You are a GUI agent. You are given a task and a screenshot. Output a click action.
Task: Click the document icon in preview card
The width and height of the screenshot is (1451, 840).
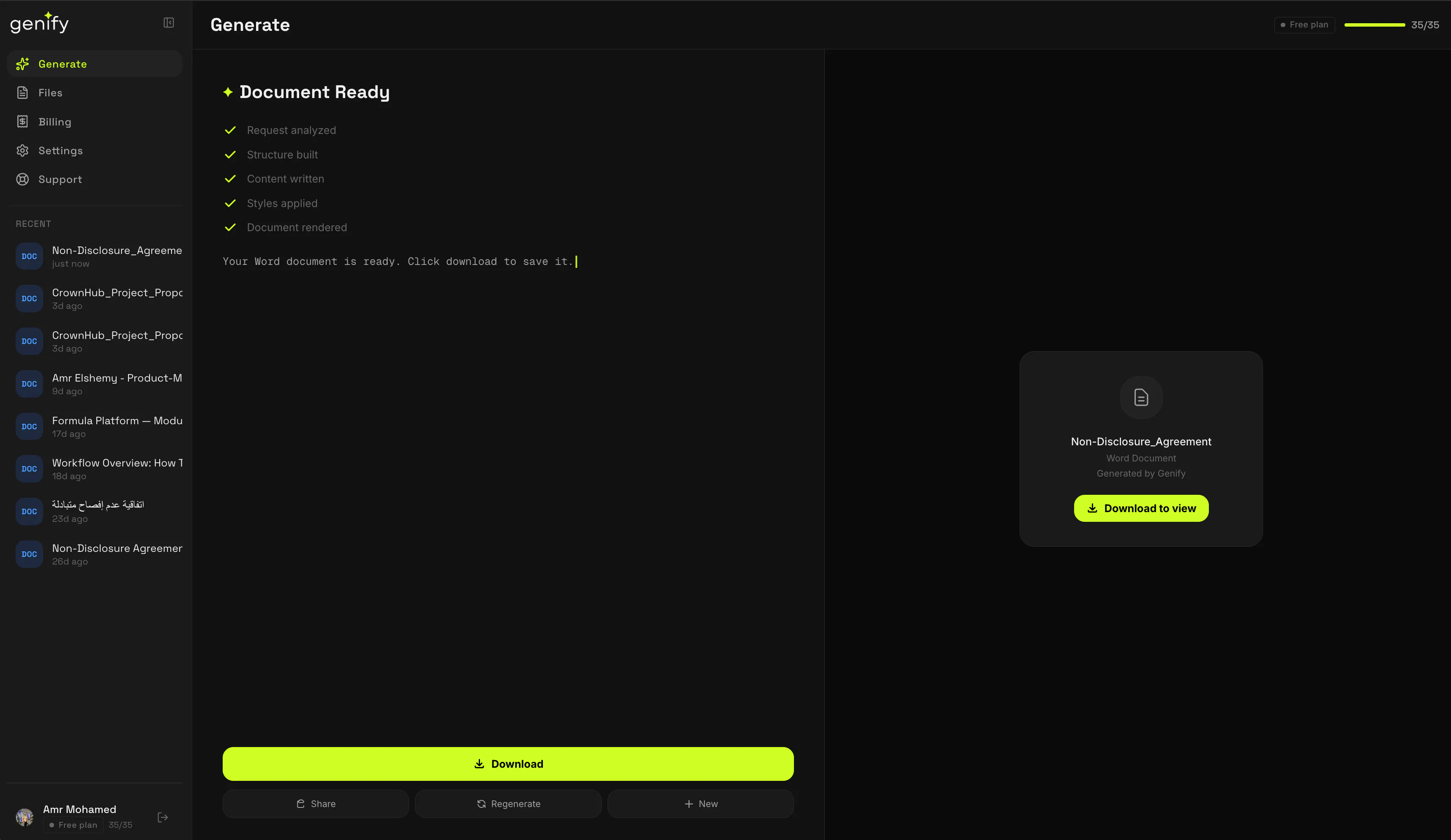pos(1141,397)
